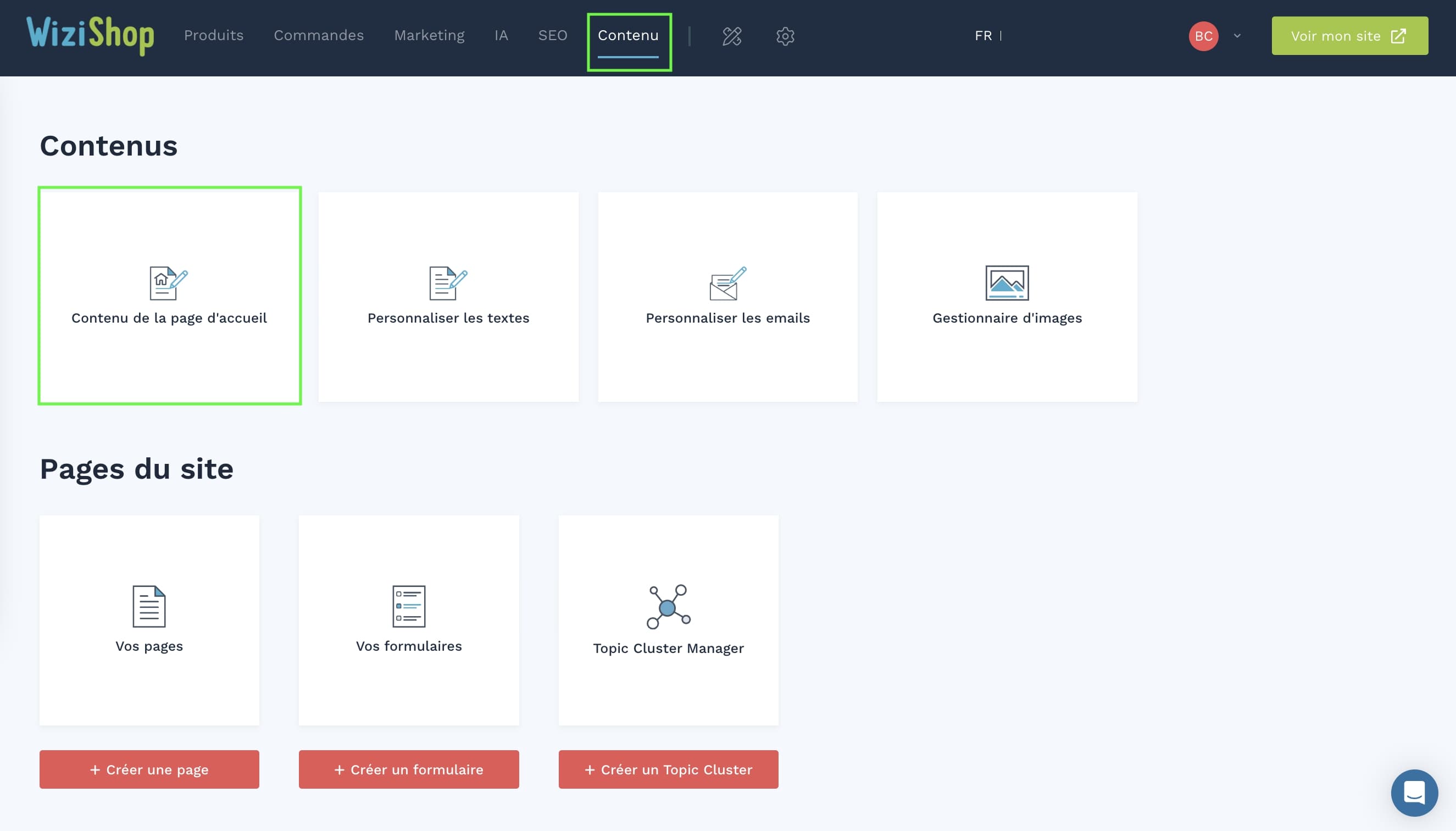Open the Produits menu
The image size is (1456, 831).
pos(213,35)
